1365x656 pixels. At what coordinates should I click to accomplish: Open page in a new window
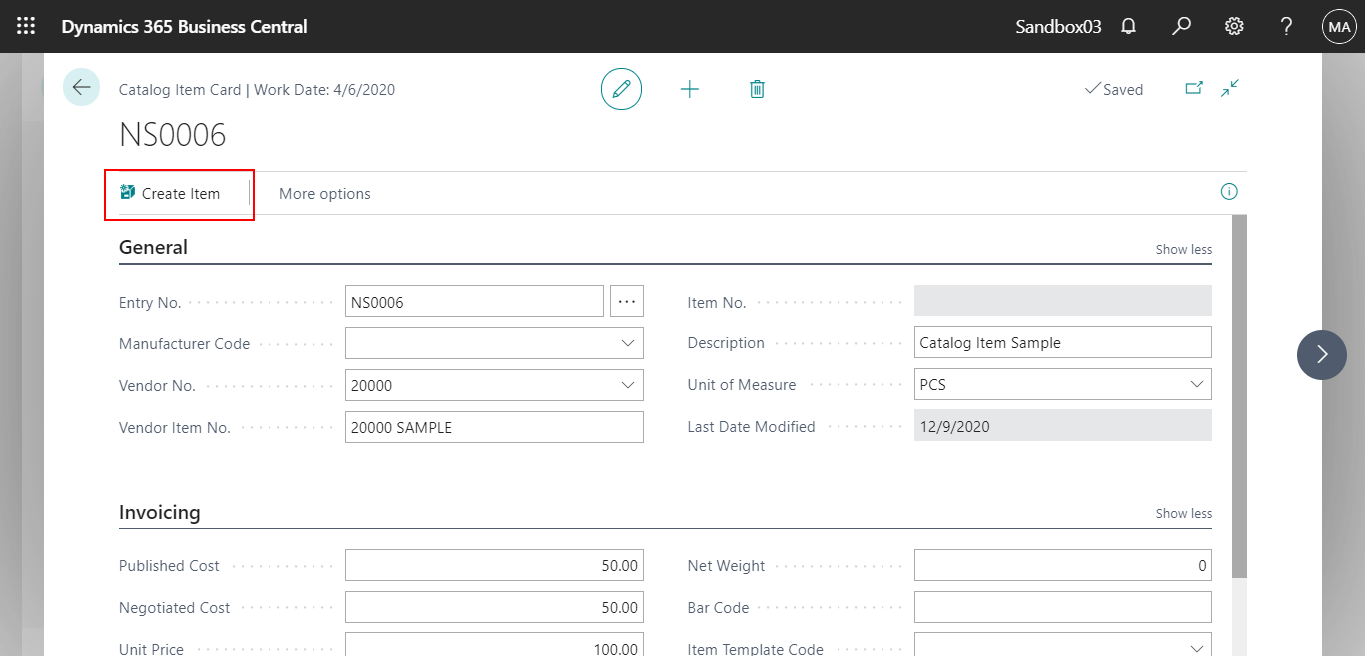(x=1194, y=88)
